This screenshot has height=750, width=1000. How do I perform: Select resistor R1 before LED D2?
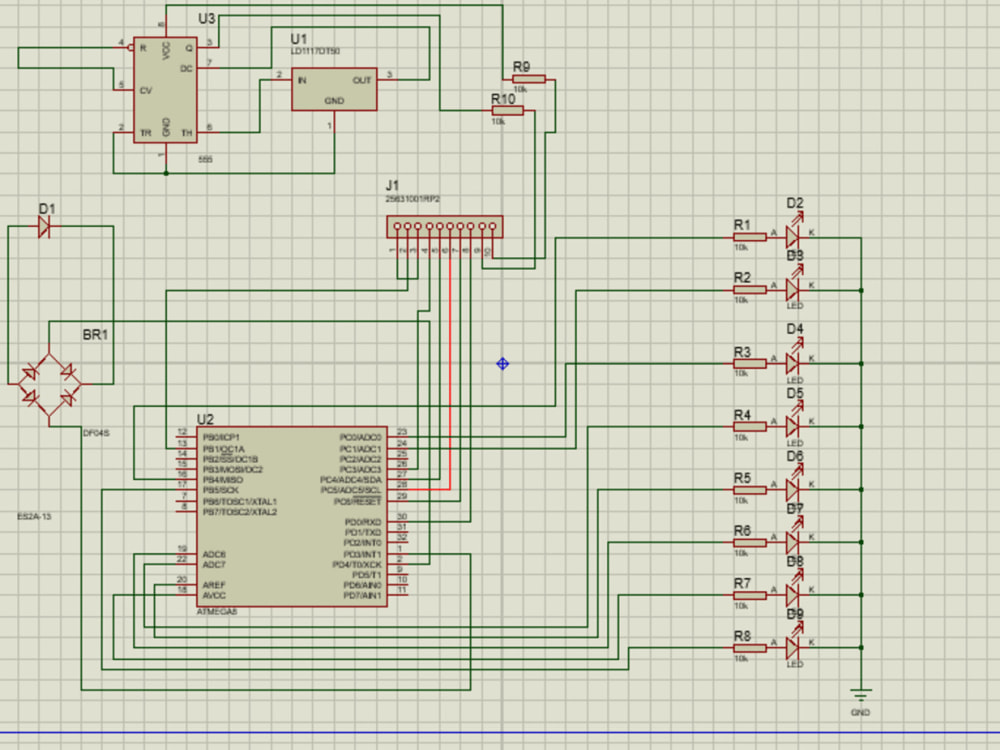click(750, 237)
